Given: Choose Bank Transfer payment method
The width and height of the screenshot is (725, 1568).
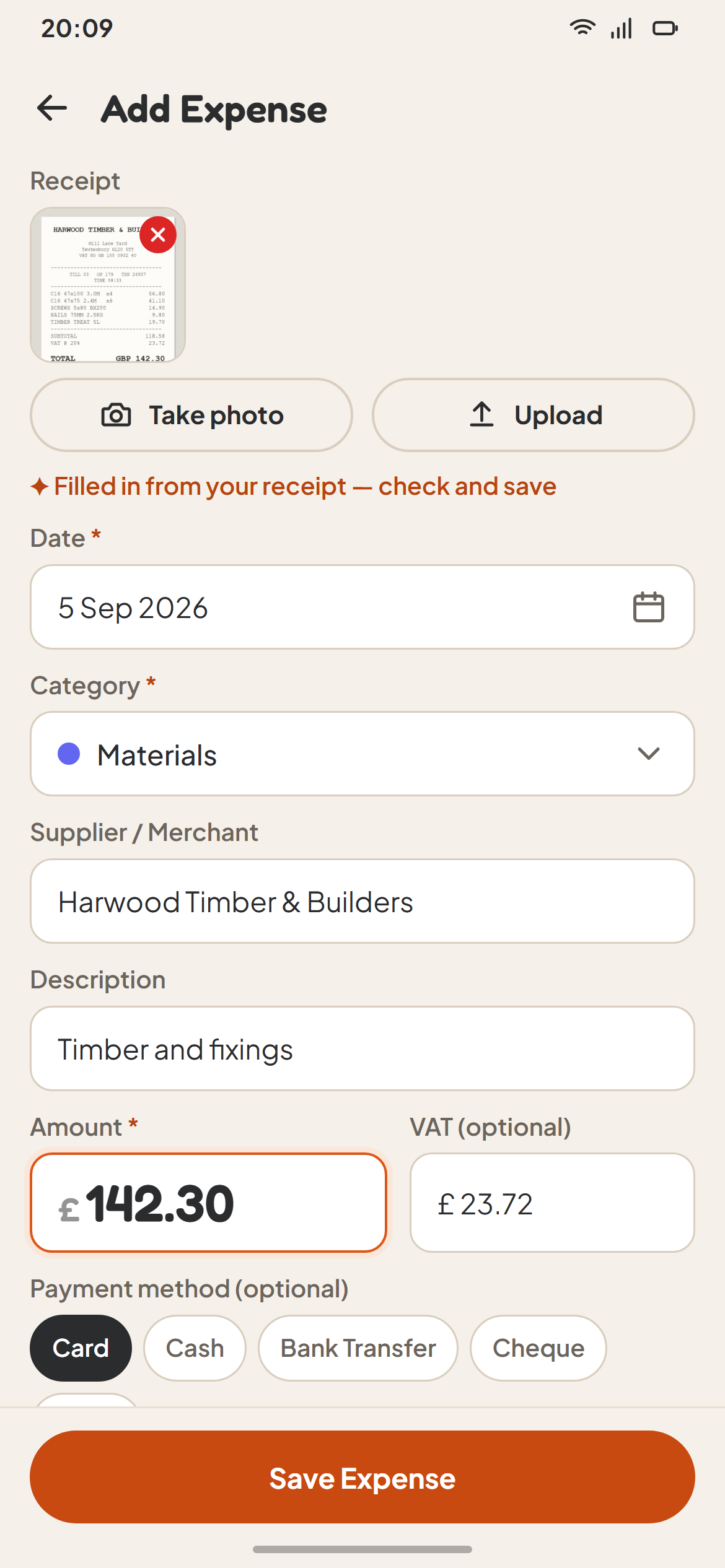Looking at the screenshot, I should click(x=358, y=1348).
